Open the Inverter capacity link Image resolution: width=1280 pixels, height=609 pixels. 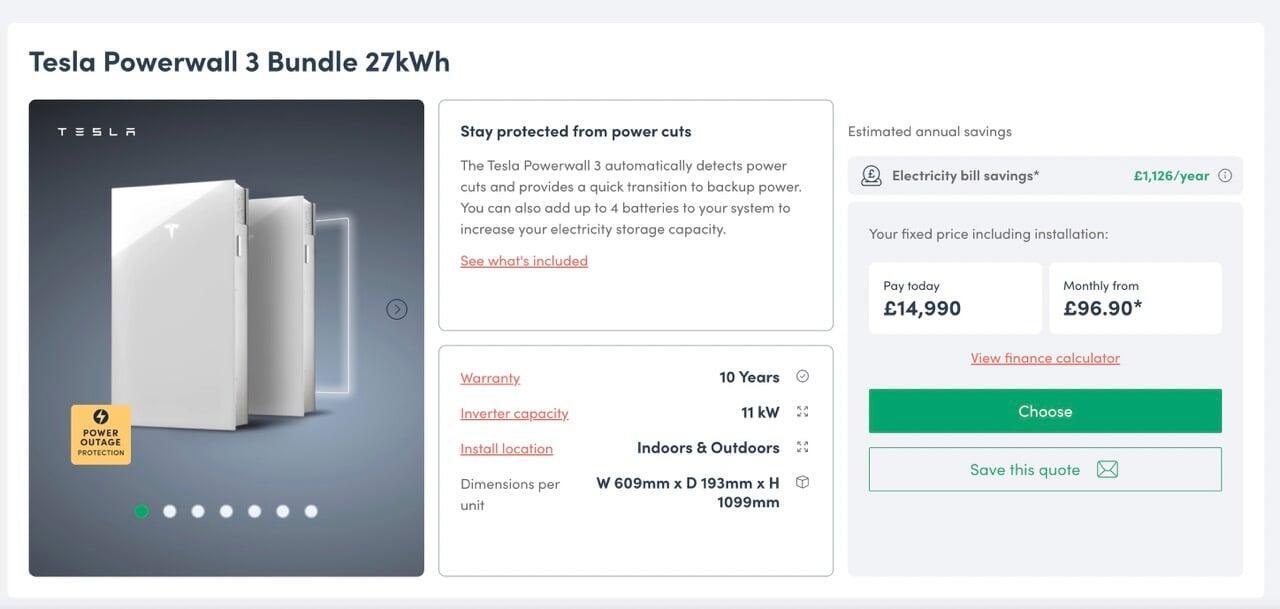[x=514, y=413]
